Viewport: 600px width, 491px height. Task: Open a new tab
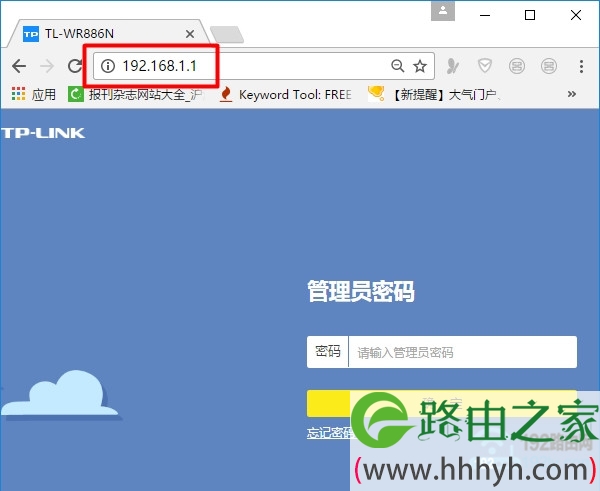[227, 34]
